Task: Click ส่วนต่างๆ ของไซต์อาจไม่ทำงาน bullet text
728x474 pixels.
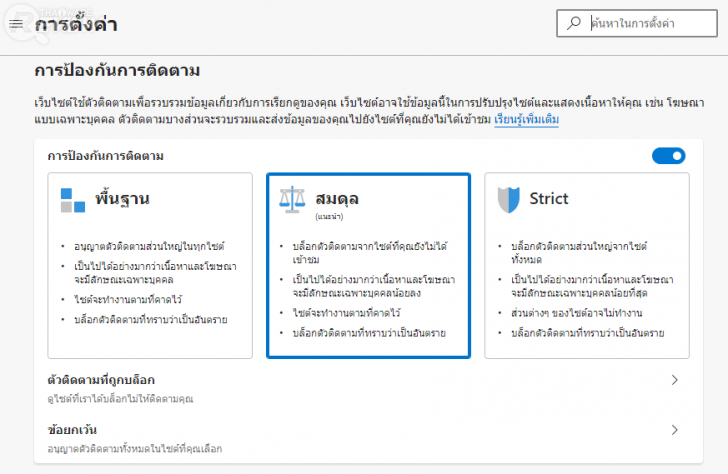Action: point(577,313)
